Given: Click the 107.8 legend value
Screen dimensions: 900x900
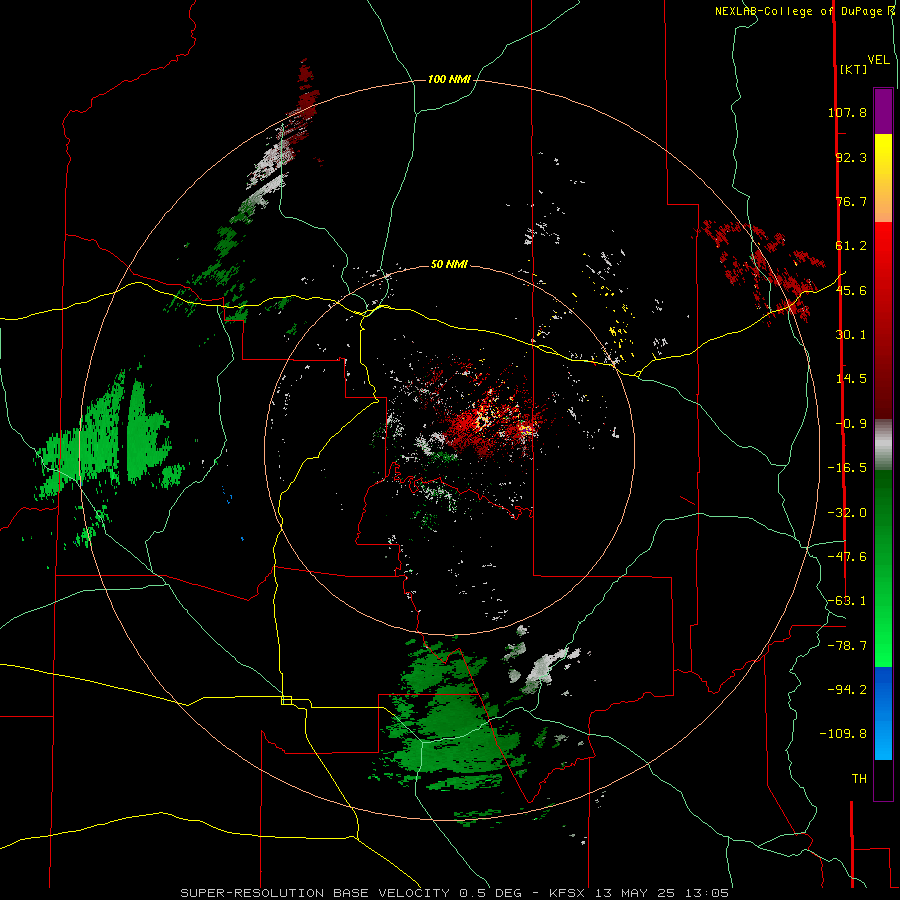Looking at the screenshot, I should 847,112.
